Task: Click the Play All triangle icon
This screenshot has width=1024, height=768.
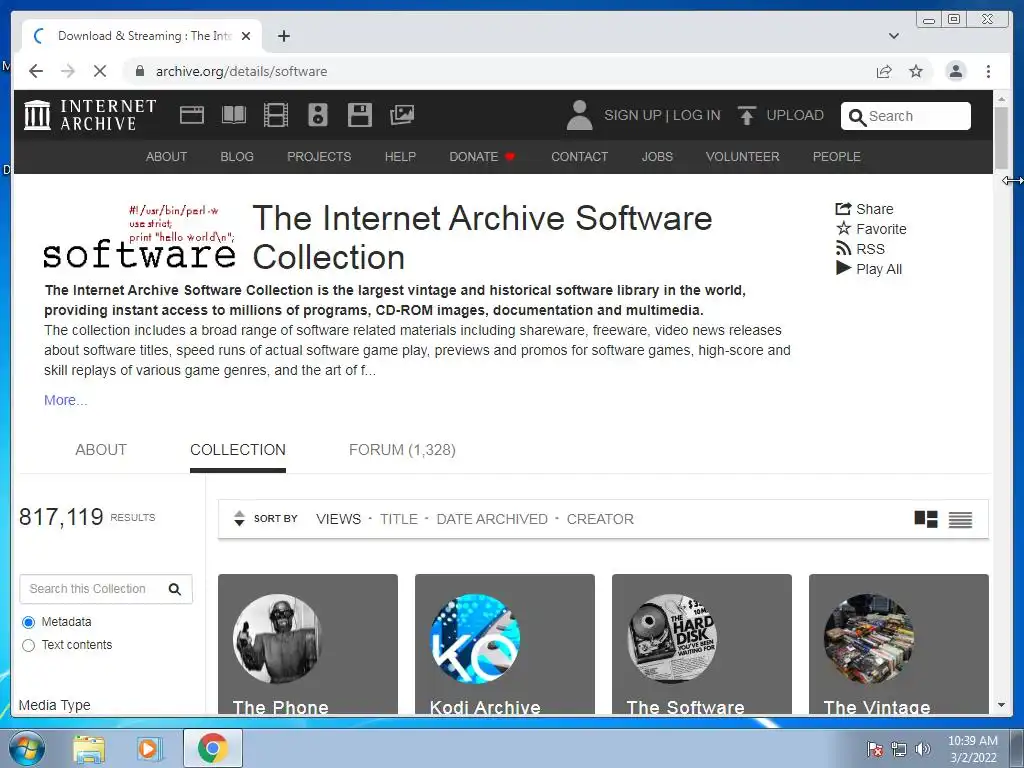Action: [843, 268]
